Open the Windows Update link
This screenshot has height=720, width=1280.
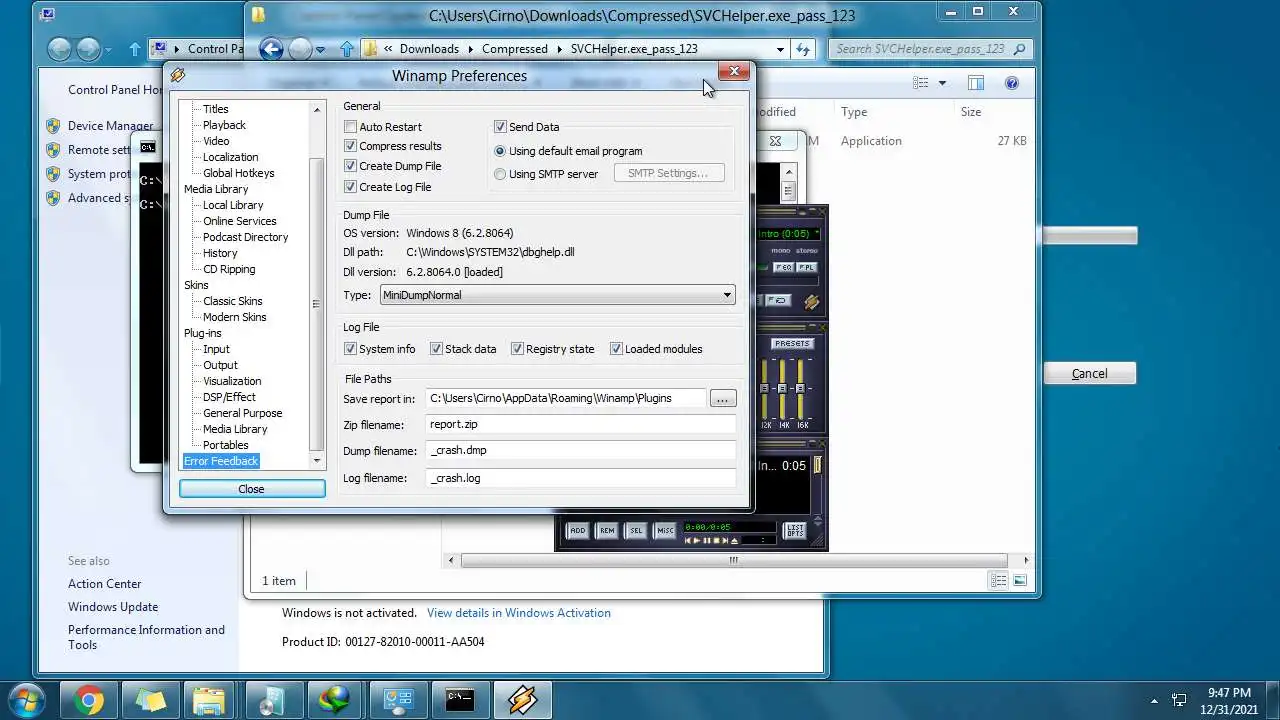click(x=113, y=607)
